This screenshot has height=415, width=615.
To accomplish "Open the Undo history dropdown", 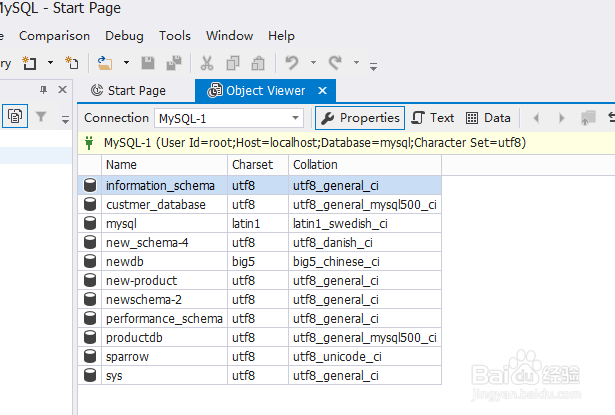I will click(313, 62).
